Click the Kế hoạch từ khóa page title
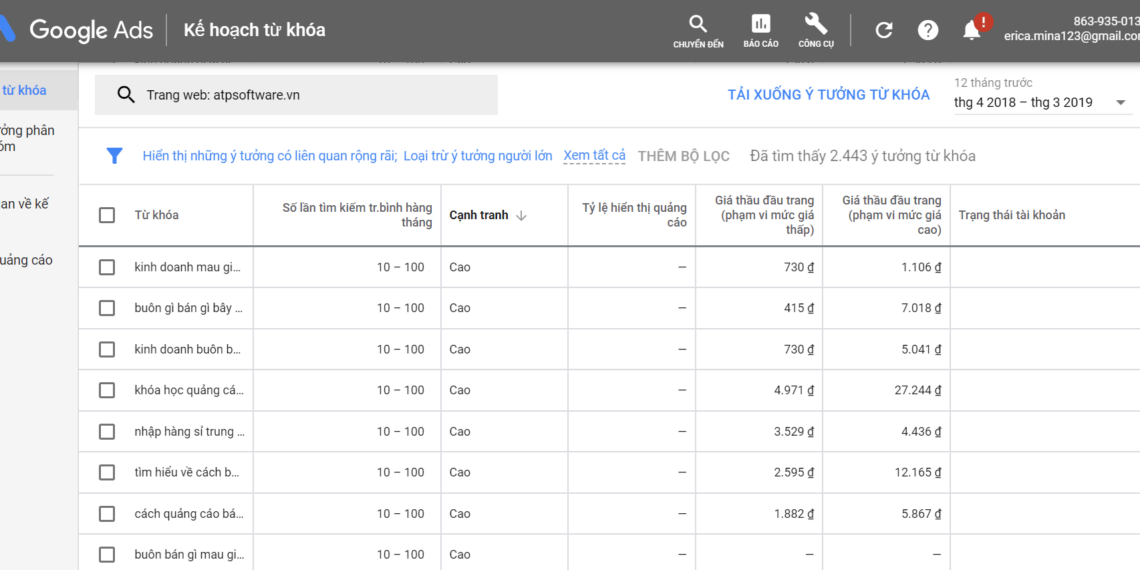 254,30
